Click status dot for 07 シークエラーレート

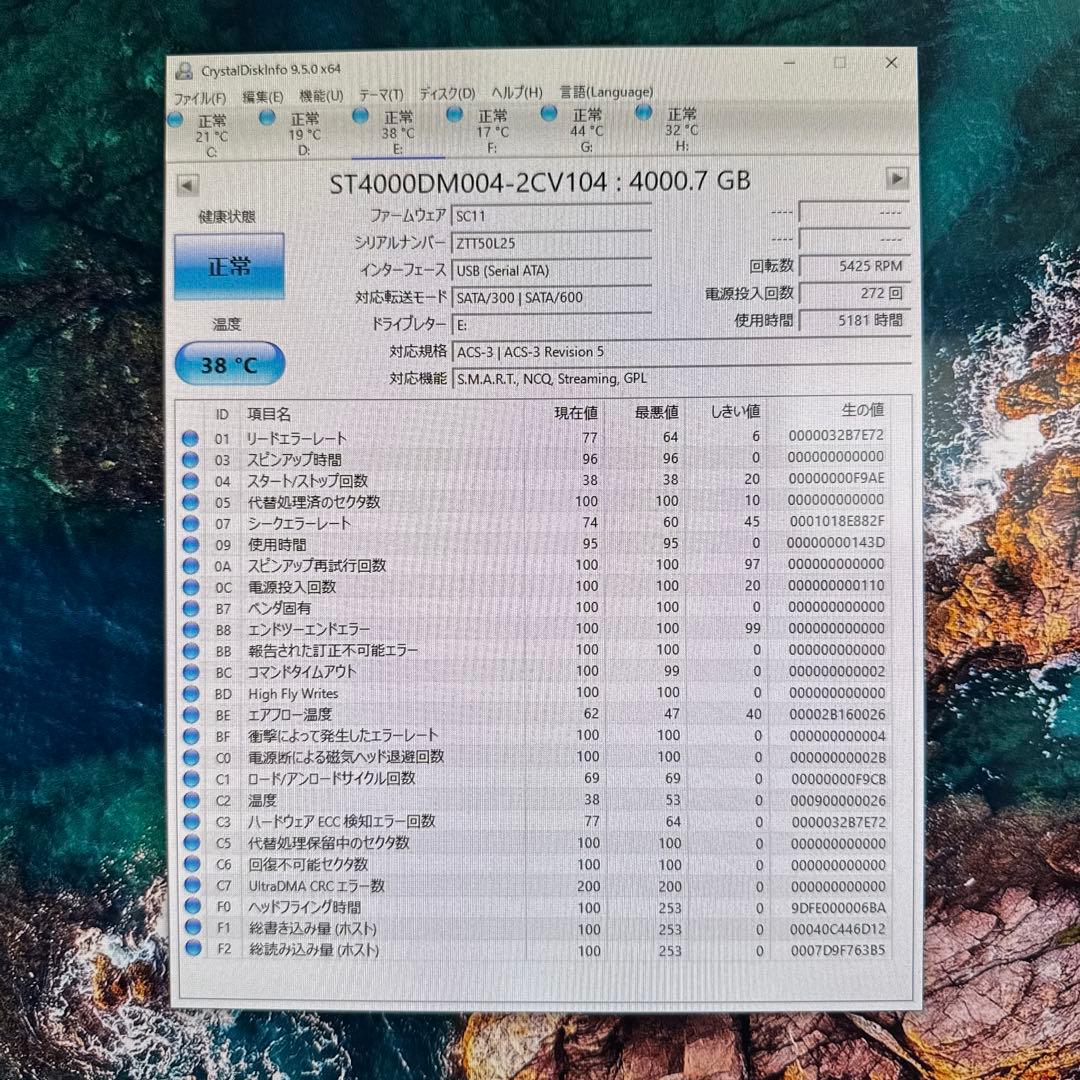191,524
